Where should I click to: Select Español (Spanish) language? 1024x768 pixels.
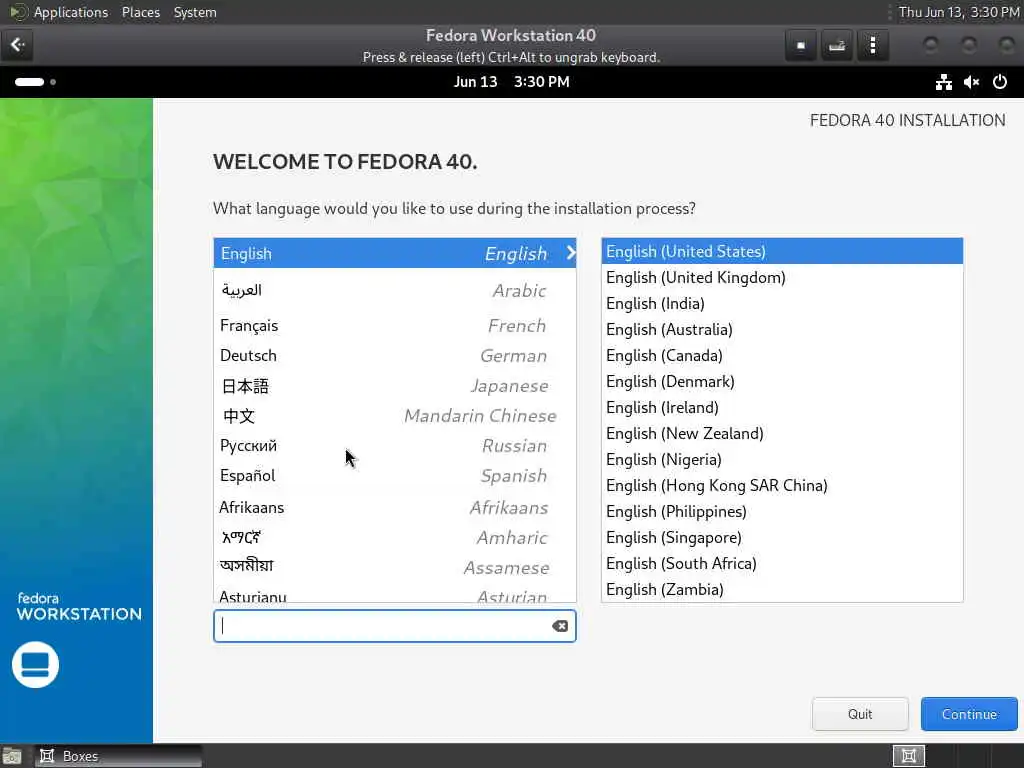(395, 476)
